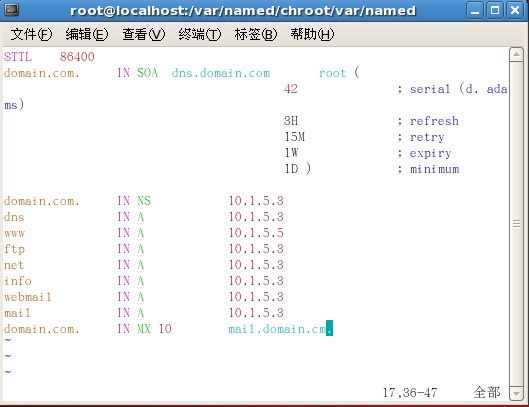Open the 终端(T) menu
The image size is (529, 407).
pyautogui.click(x=200, y=34)
